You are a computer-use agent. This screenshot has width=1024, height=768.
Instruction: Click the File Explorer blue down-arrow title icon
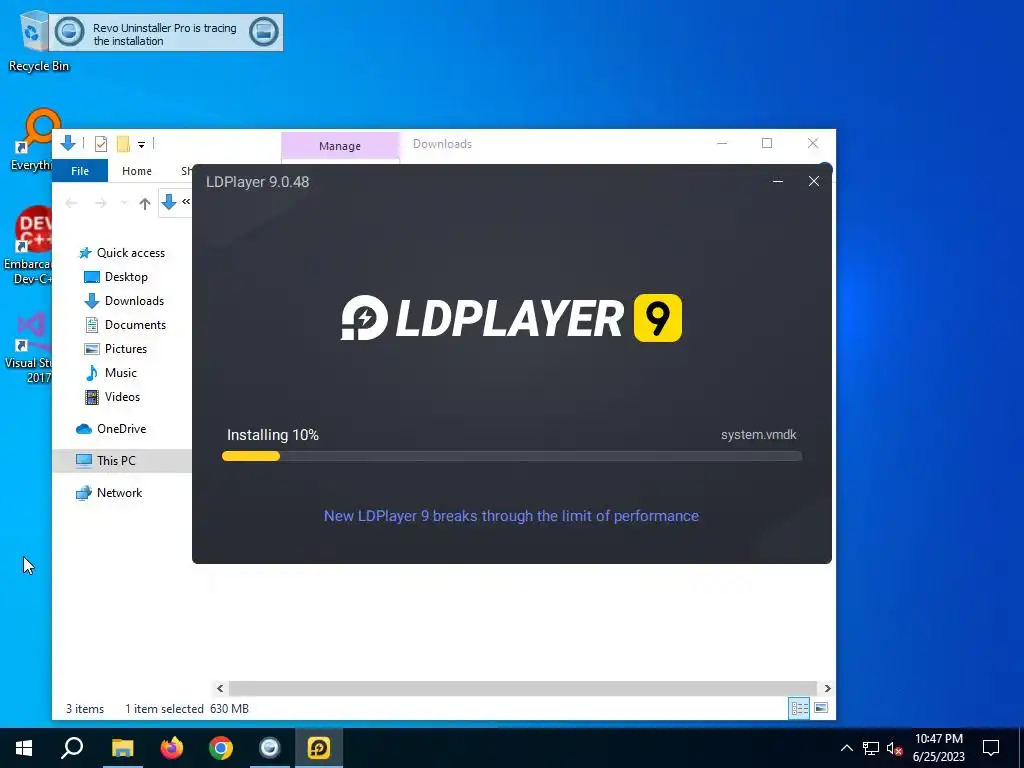68,143
